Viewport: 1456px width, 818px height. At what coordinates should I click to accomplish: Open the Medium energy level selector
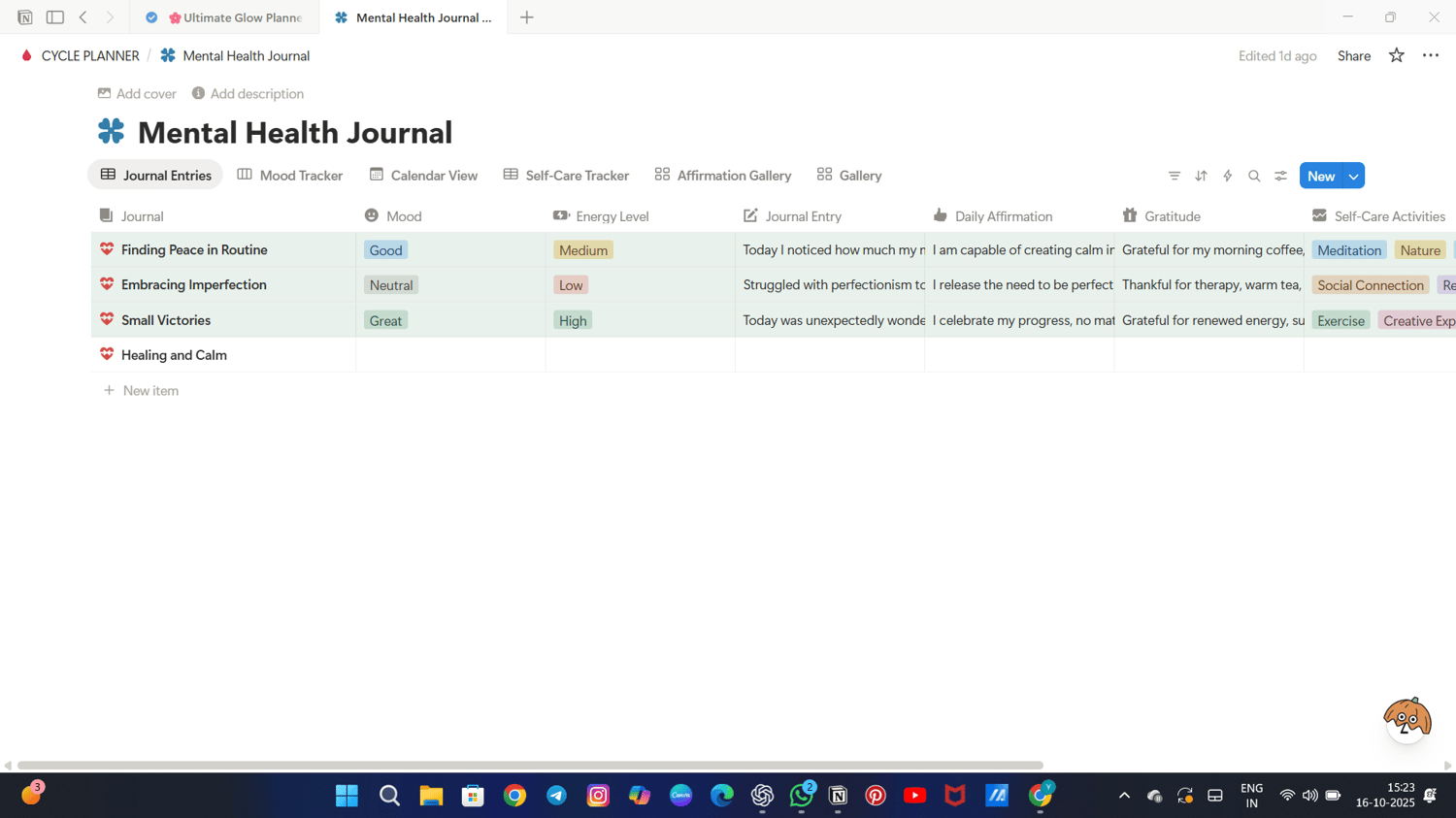pyautogui.click(x=583, y=250)
